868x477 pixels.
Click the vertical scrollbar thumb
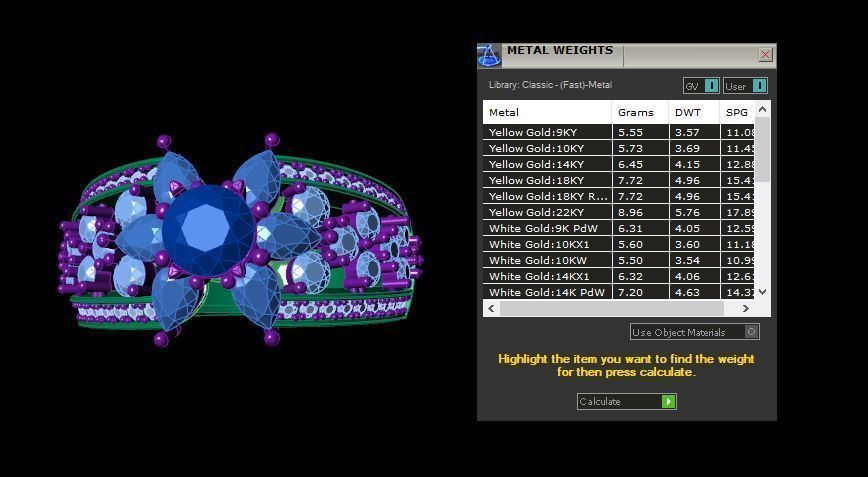(762, 149)
